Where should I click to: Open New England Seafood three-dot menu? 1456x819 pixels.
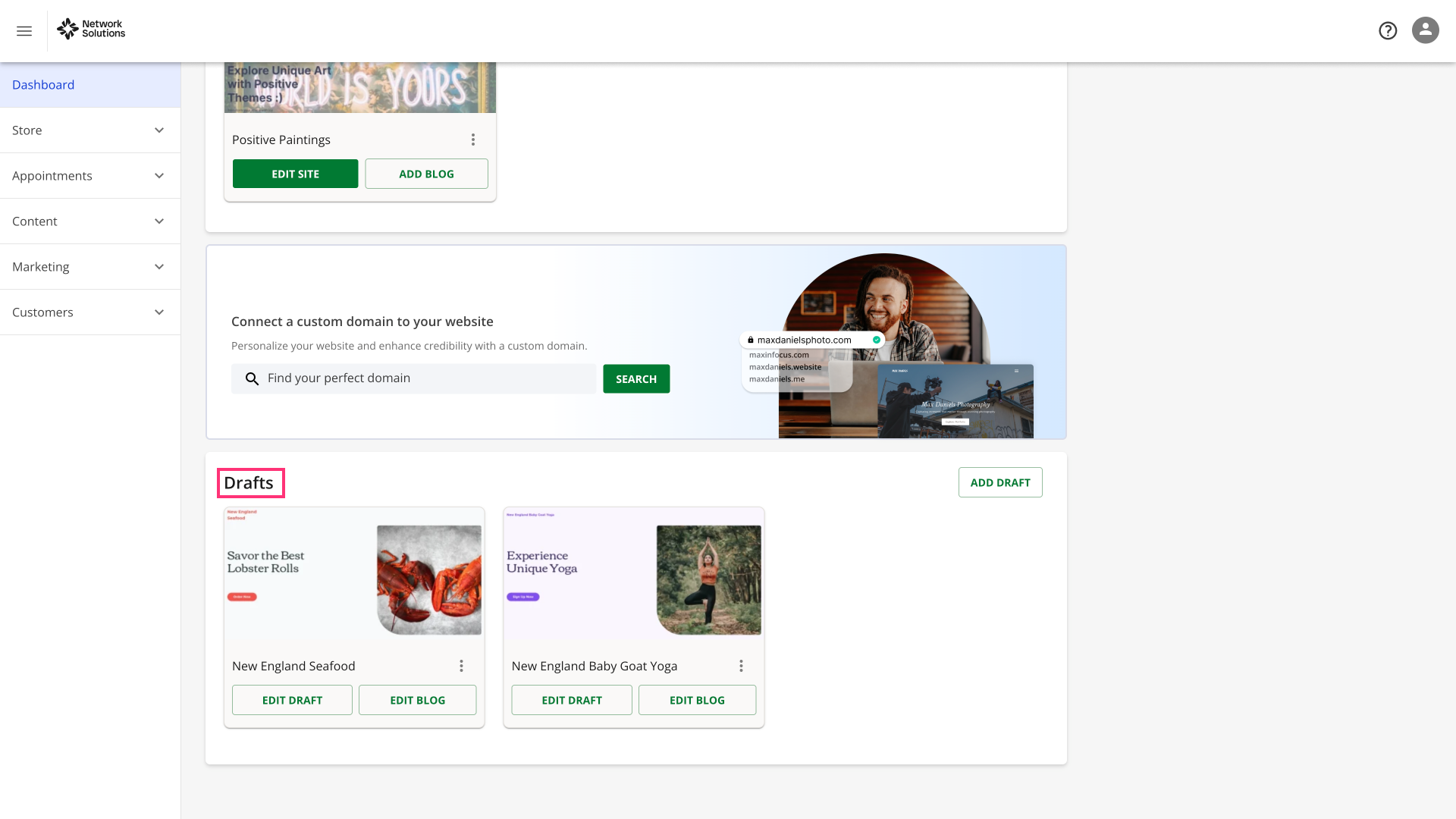[461, 666]
